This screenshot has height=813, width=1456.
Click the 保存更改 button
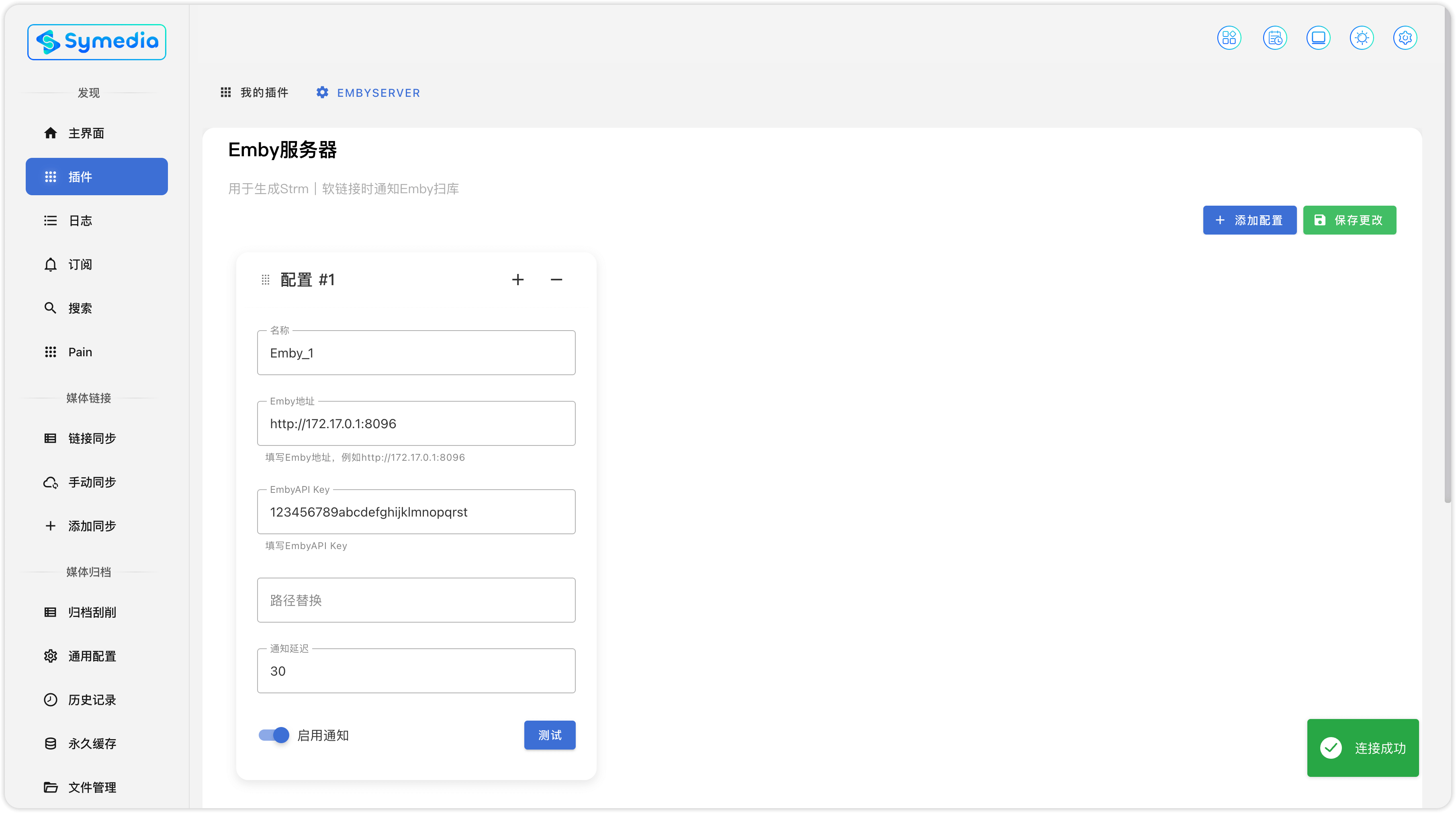click(1349, 221)
